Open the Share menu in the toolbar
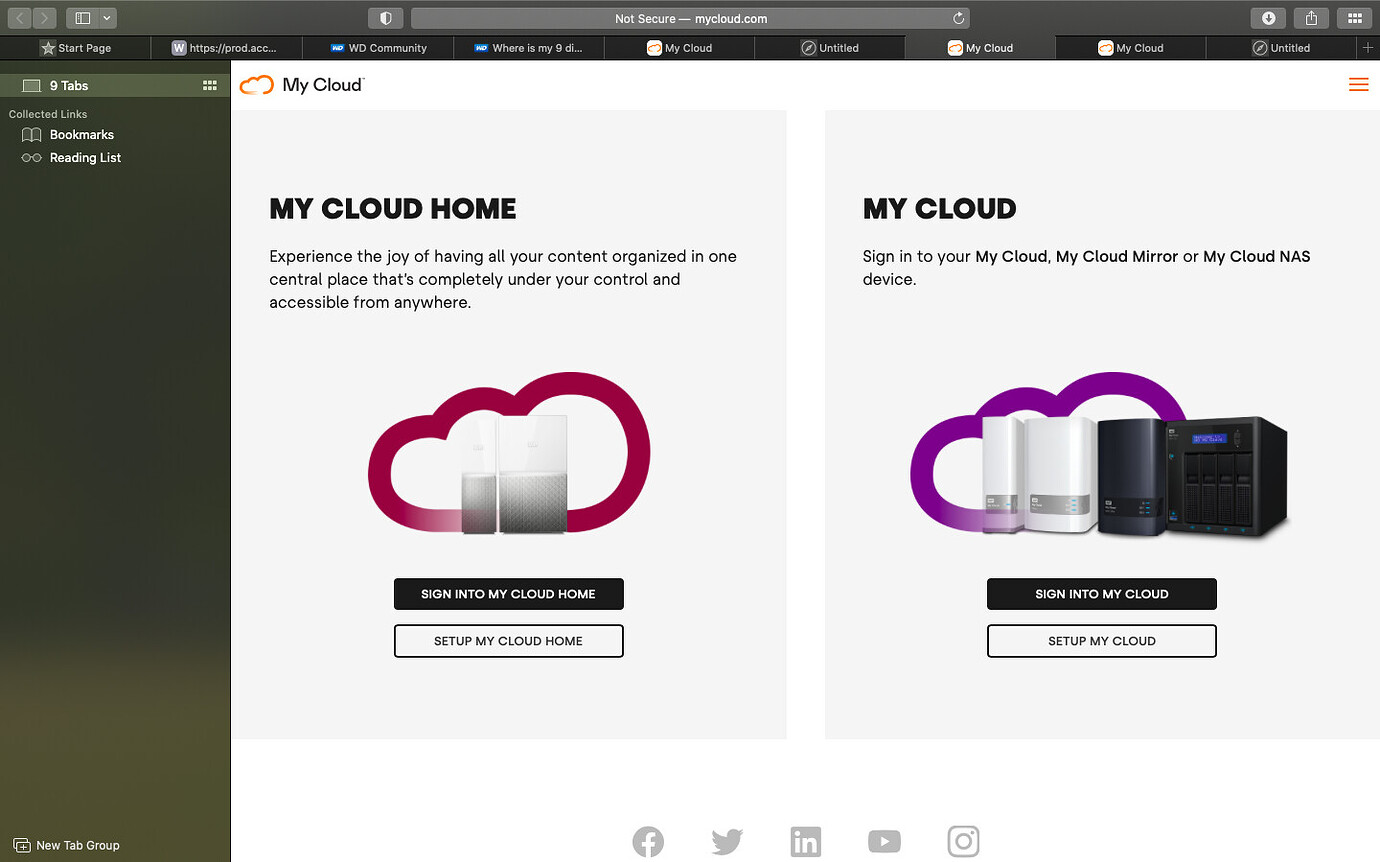Image resolution: width=1380 pixels, height=862 pixels. pos(1311,17)
